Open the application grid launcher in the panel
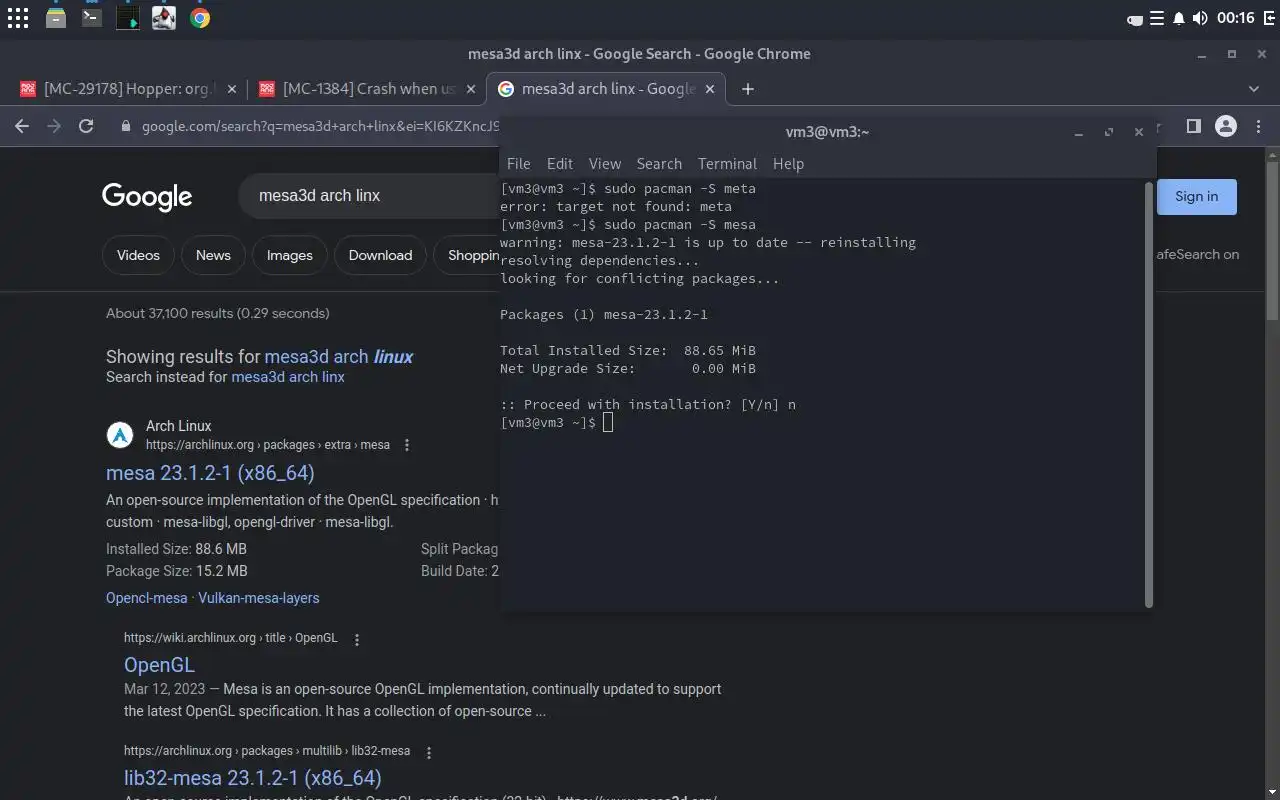This screenshot has width=1280, height=800. point(18,17)
